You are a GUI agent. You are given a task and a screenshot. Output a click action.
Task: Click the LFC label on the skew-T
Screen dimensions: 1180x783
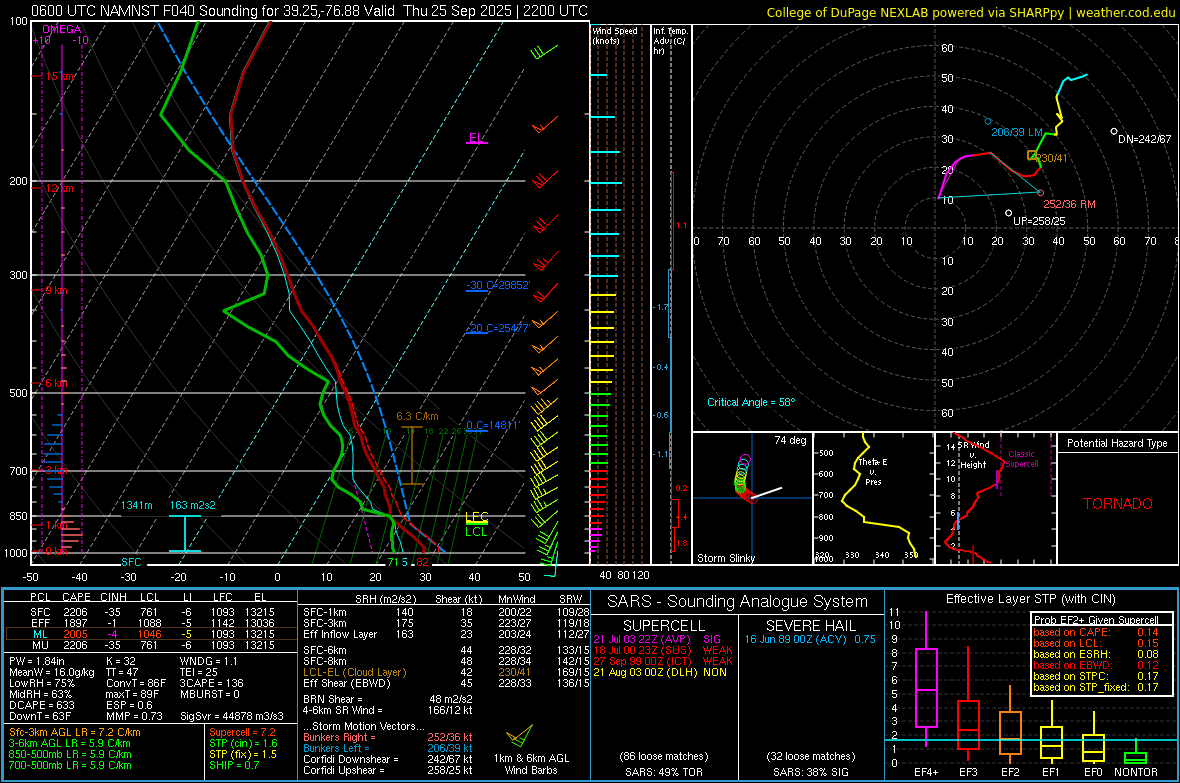tap(476, 516)
